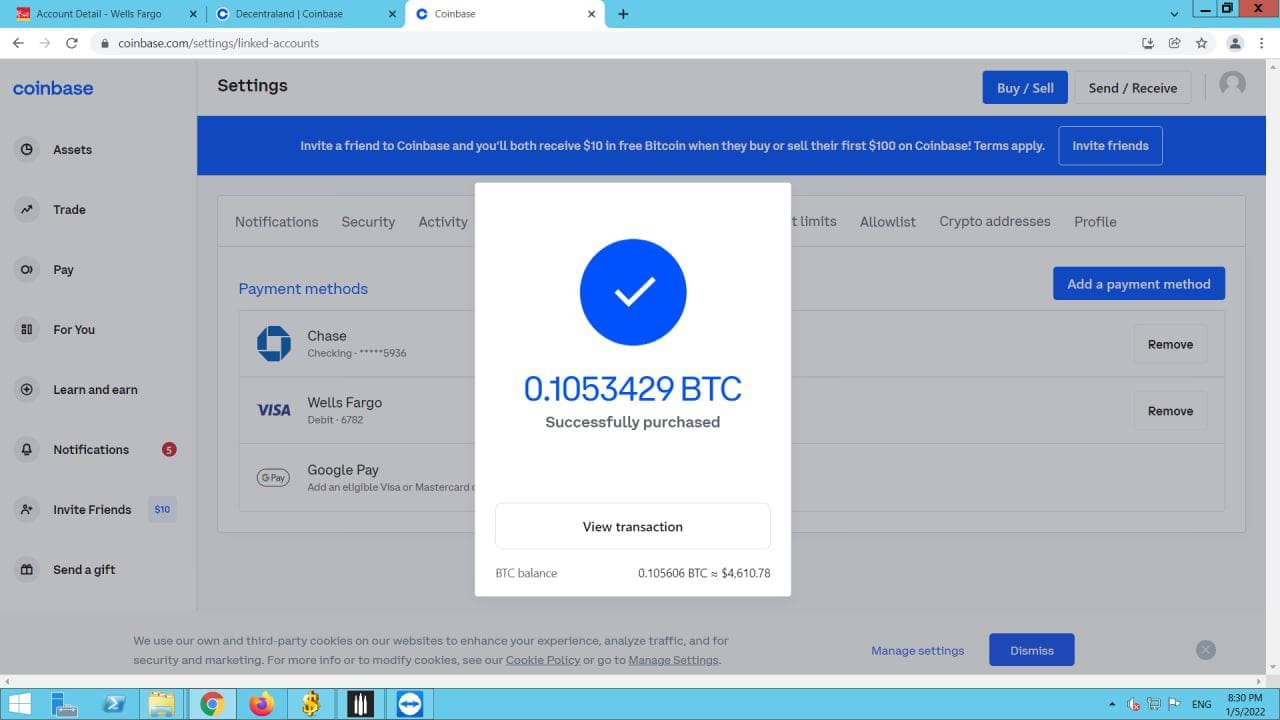Click Add a payment method
Screen dimensions: 1280x720
point(1139,284)
